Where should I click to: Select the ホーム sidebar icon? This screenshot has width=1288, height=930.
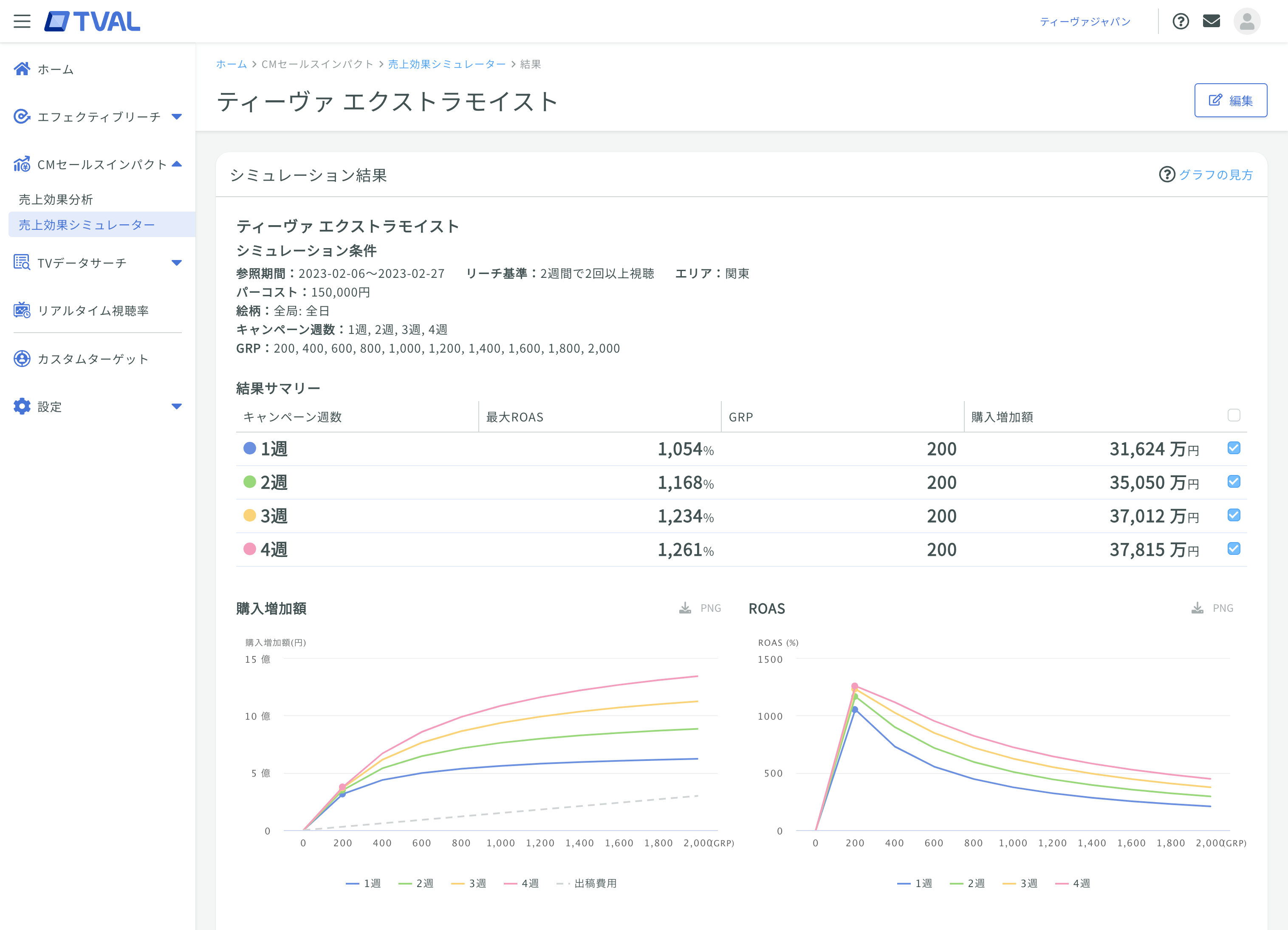click(22, 69)
